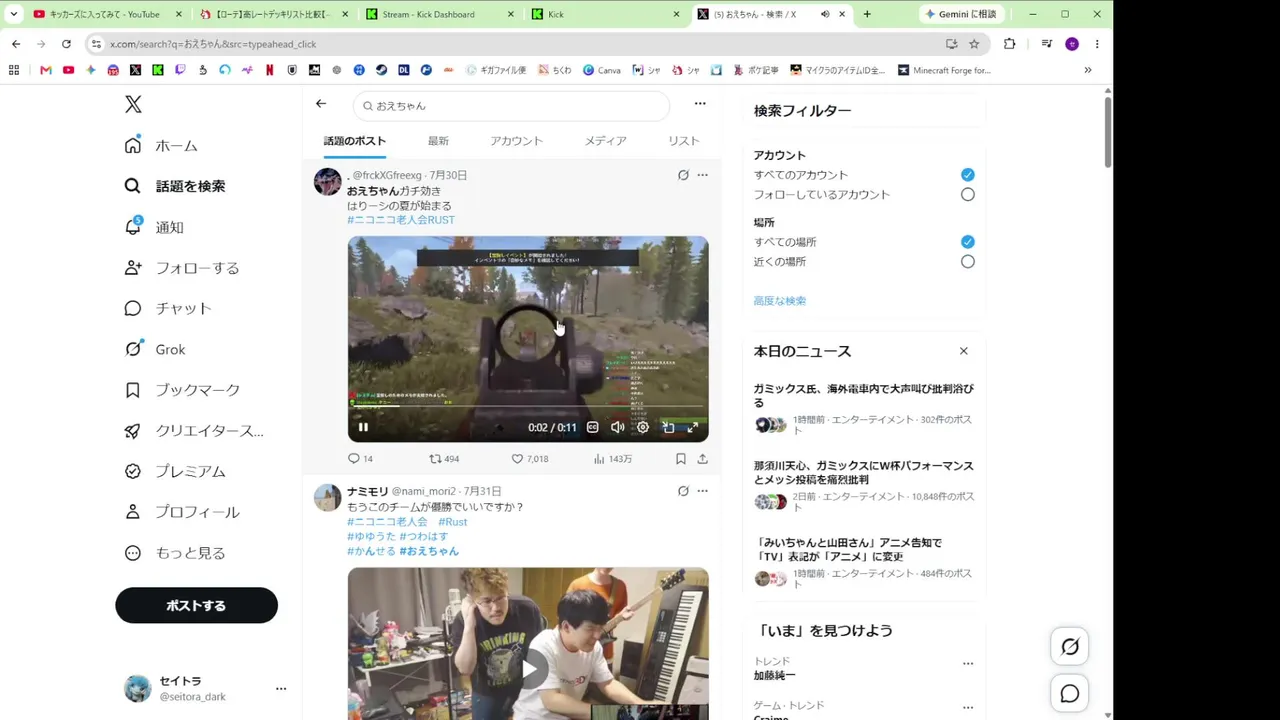The width and height of the screenshot is (1280, 720).
Task: Reload the page
Action: pyautogui.click(x=66, y=44)
